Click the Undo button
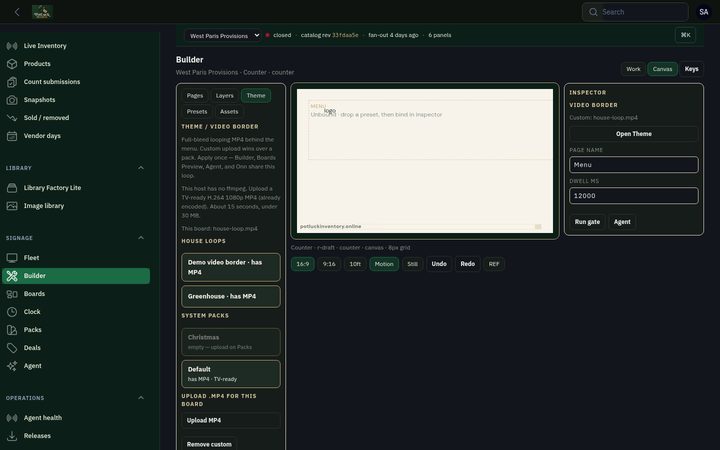 click(x=439, y=264)
